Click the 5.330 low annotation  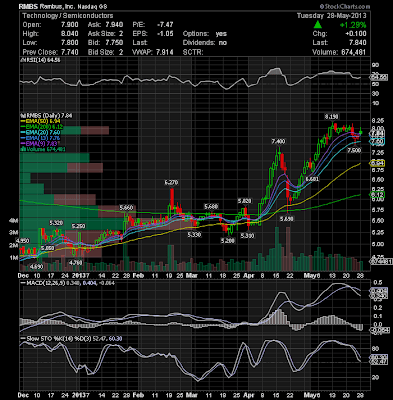point(194,235)
